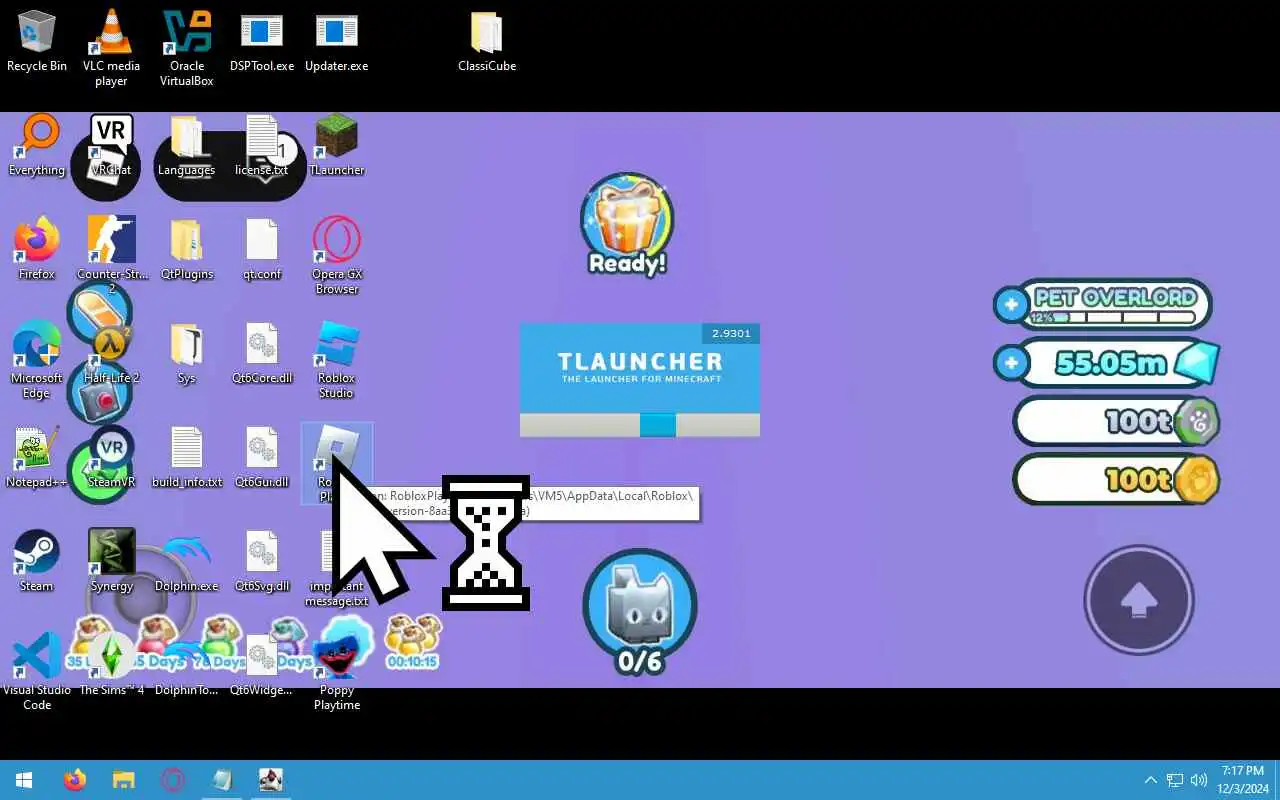This screenshot has height=800, width=1280.
Task: Open Opera GX from the taskbar
Action: pyautogui.click(x=173, y=780)
